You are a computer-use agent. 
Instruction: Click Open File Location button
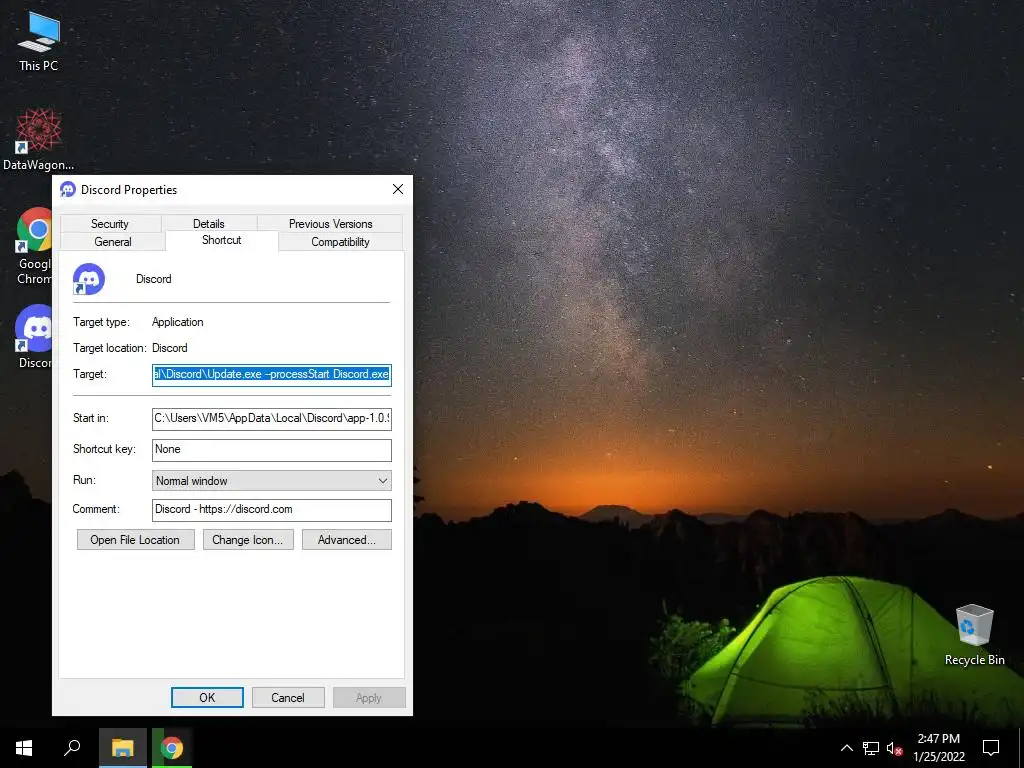(x=135, y=540)
